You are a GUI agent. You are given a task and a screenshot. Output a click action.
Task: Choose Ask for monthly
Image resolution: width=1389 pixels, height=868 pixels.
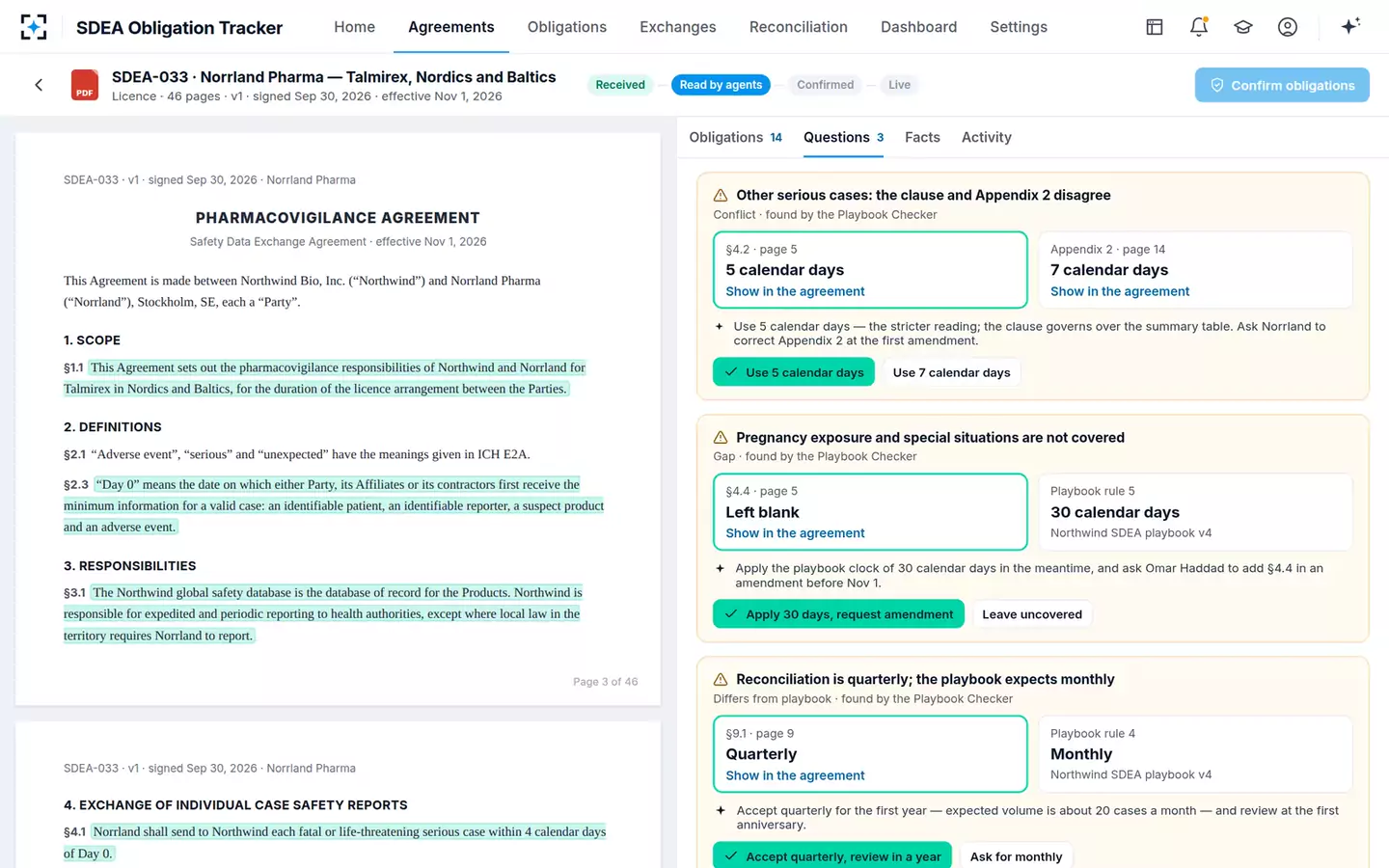1016,856
